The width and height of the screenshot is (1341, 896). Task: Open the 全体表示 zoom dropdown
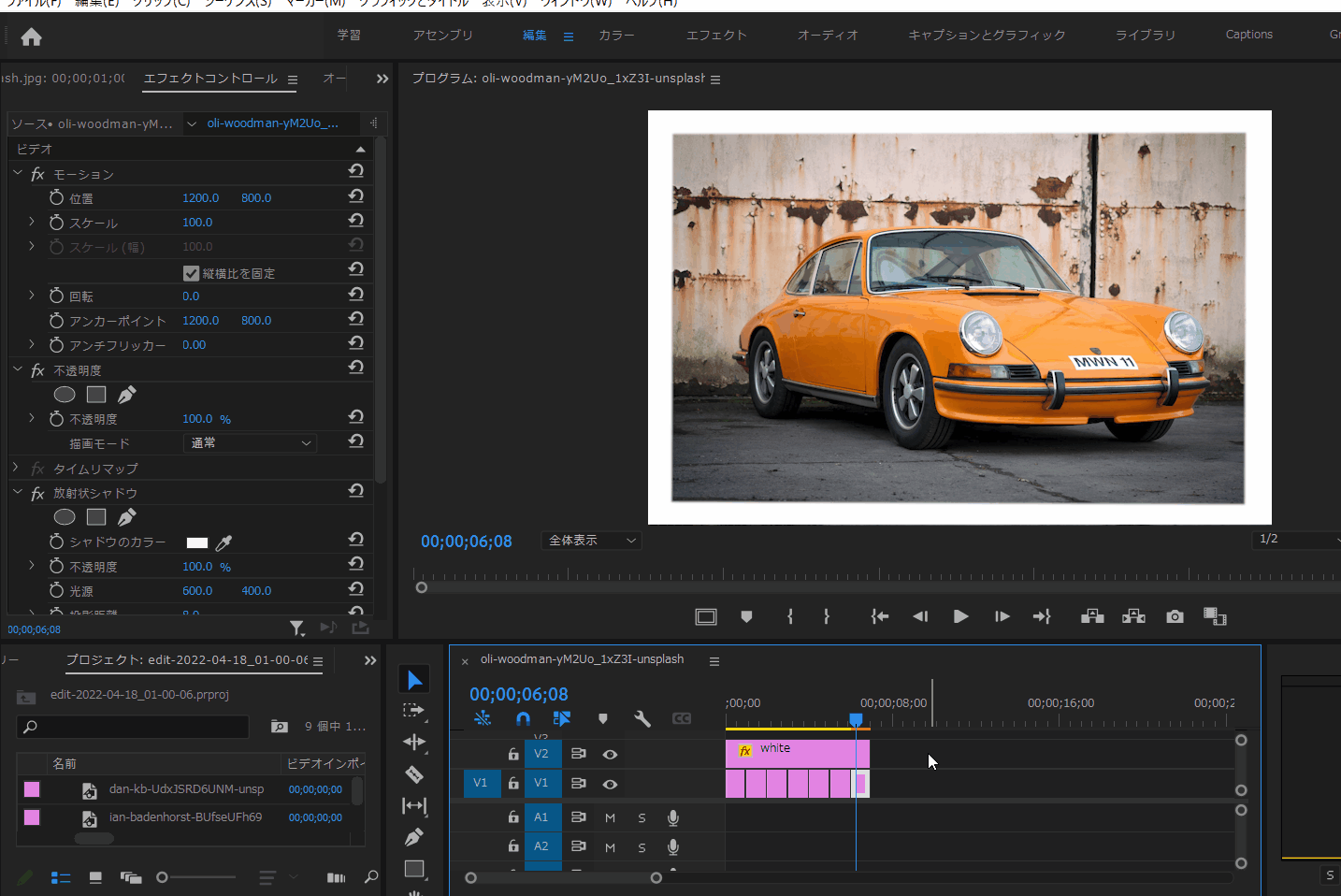tap(591, 541)
